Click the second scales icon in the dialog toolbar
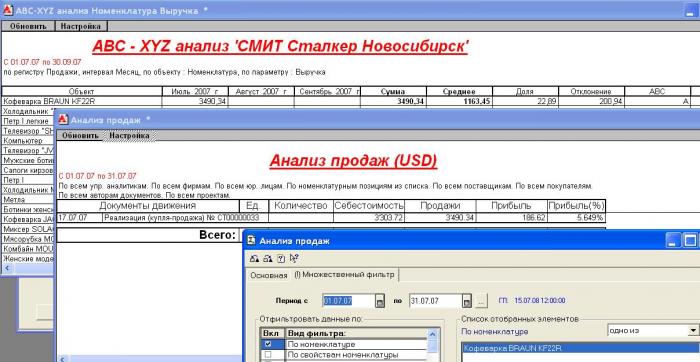Screen dimensions: 700x362 (268, 258)
